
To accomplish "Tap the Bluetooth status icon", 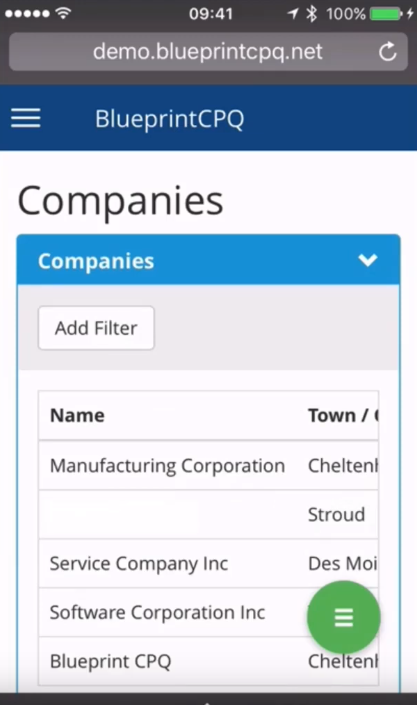I will coord(311,13).
